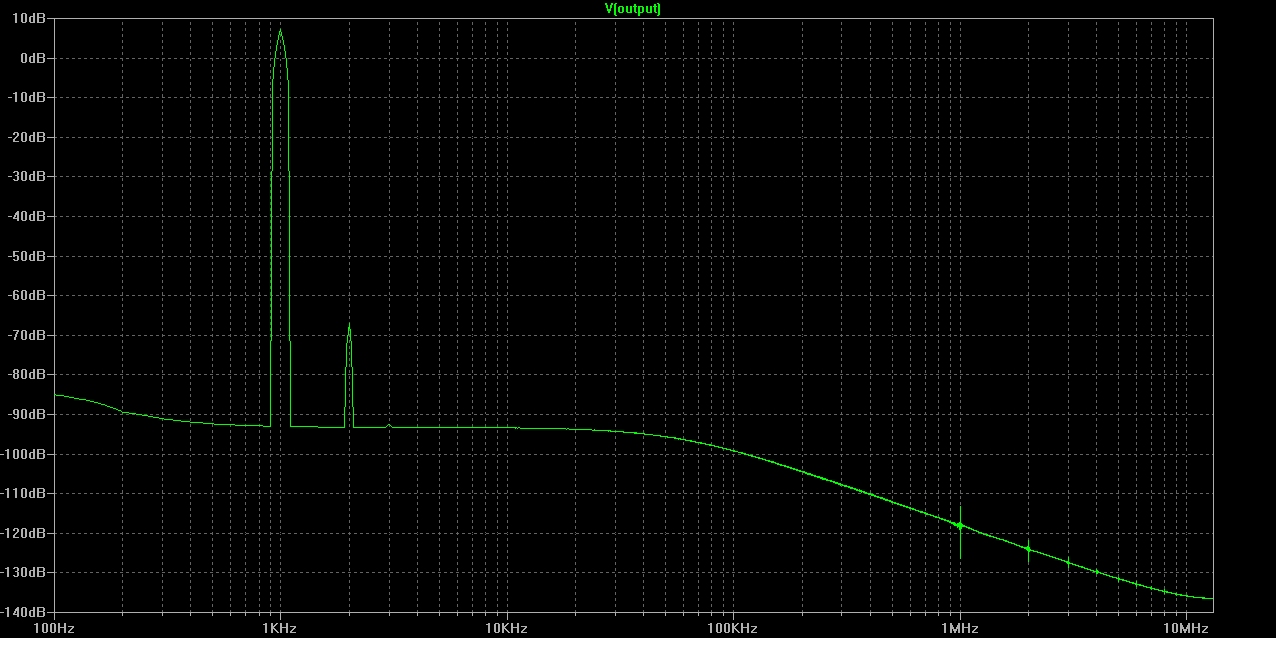Click the -40dB axis label

[29, 216]
